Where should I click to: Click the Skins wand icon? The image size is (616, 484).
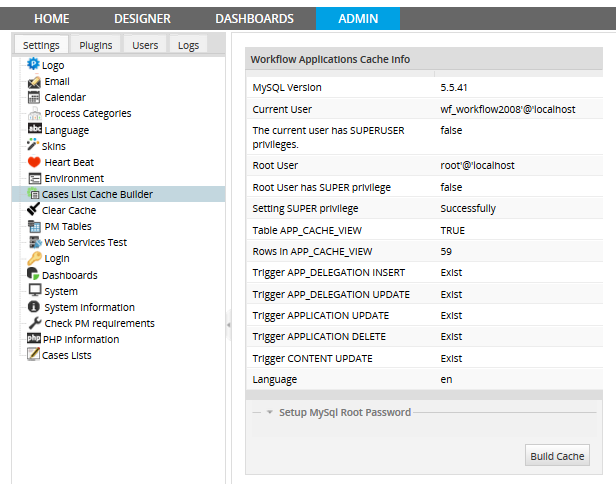pos(33,146)
